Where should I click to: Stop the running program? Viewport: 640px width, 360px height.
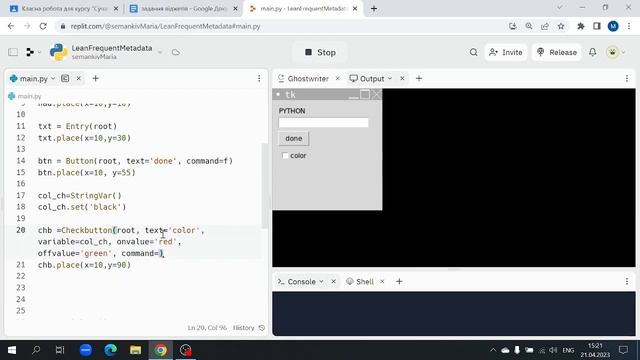pyautogui.click(x=320, y=52)
